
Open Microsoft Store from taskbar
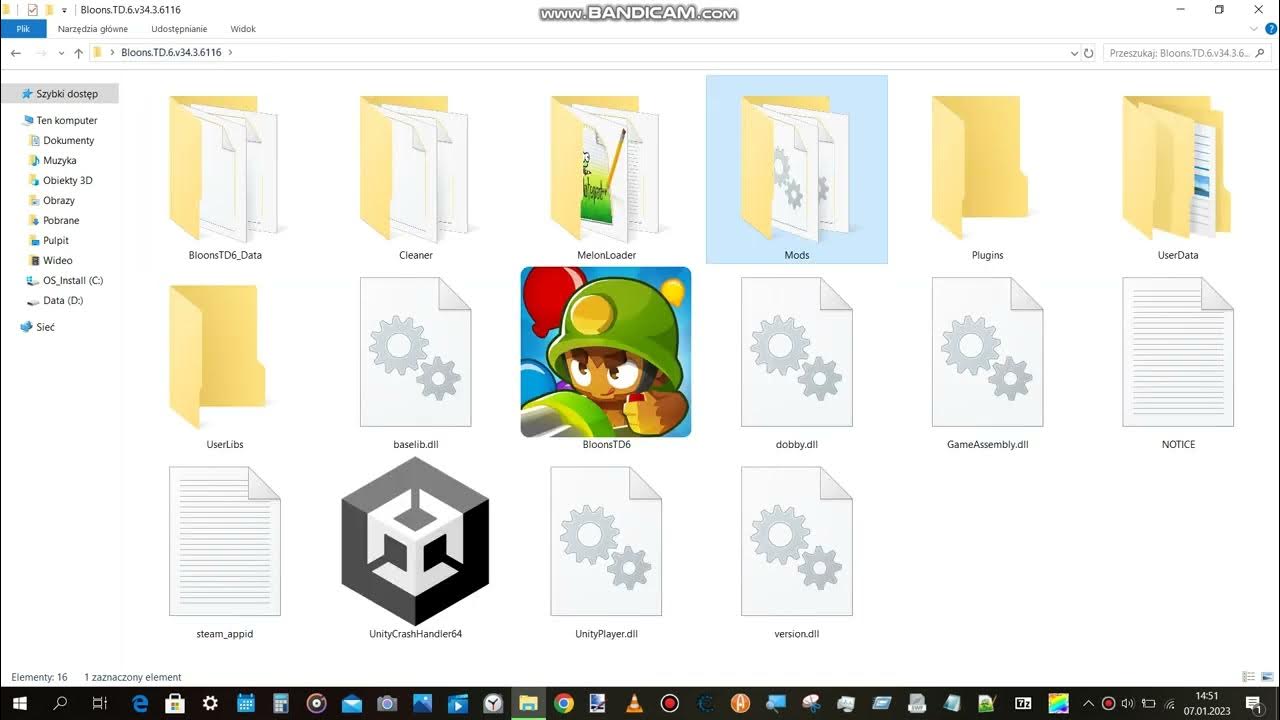[175, 703]
